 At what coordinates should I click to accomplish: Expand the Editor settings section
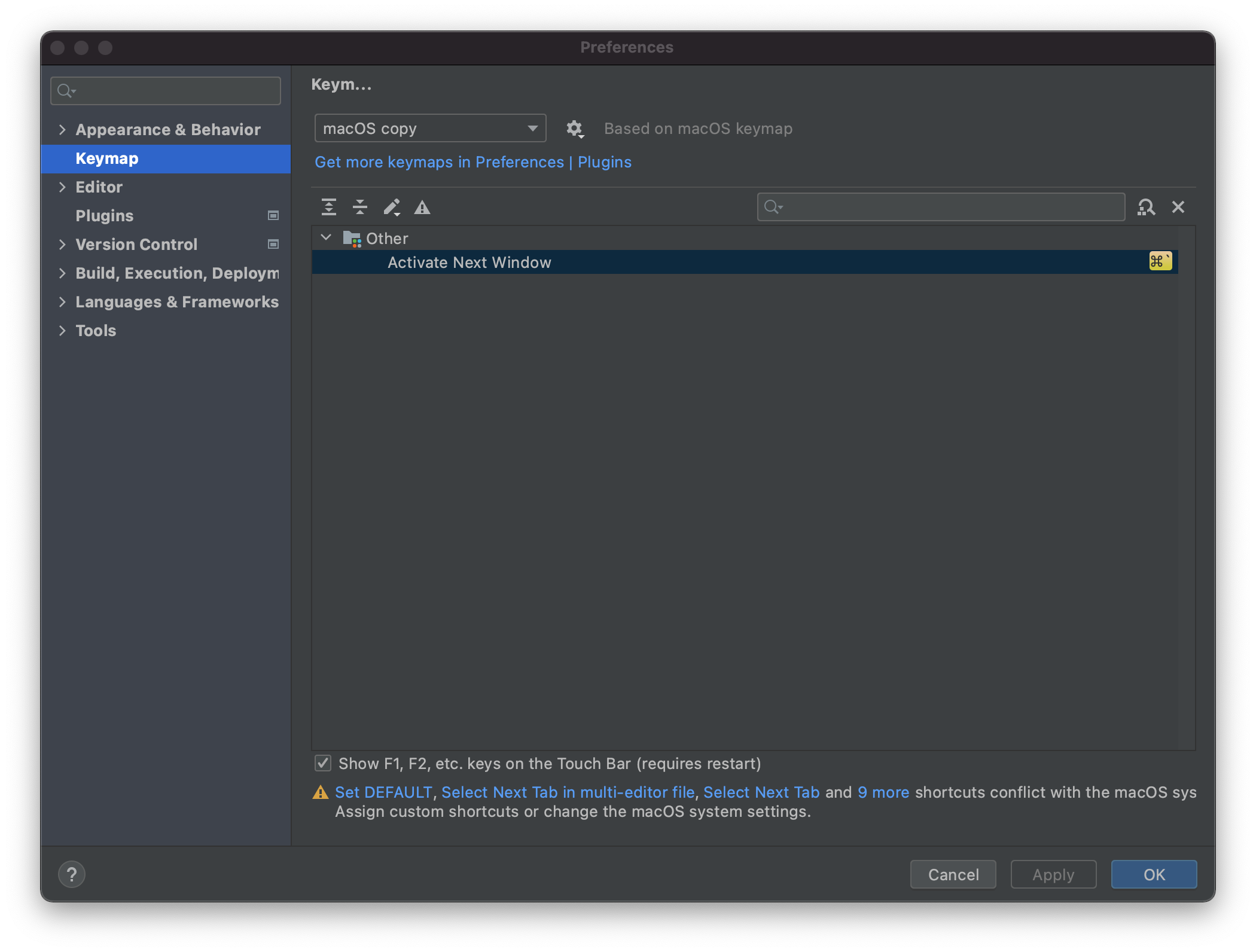pos(62,187)
